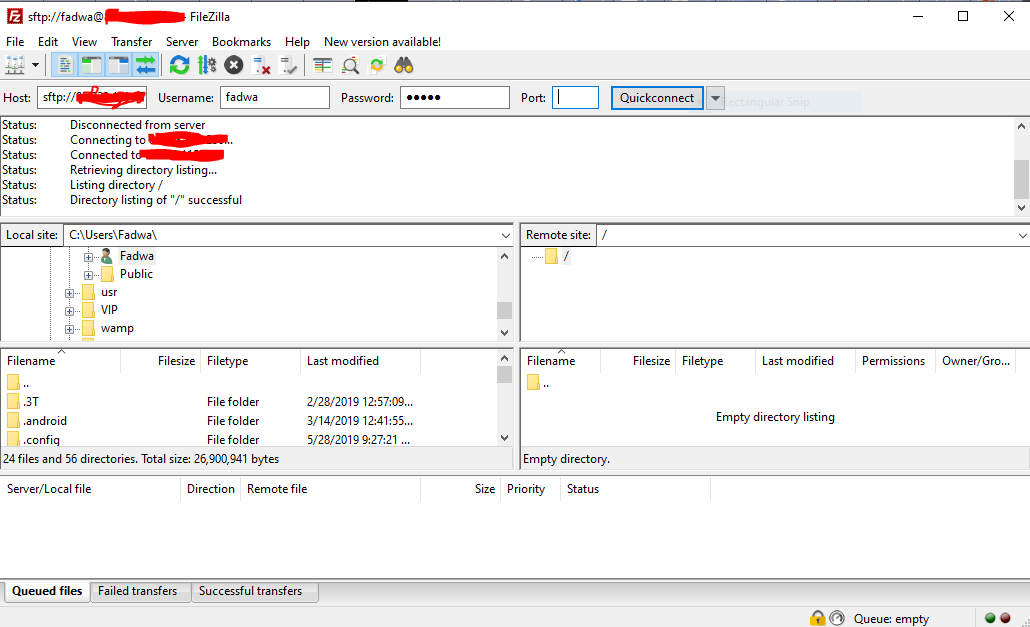Screen dimensions: 1030x627
Task: Switch to the Queued files tab
Action: coord(47,591)
